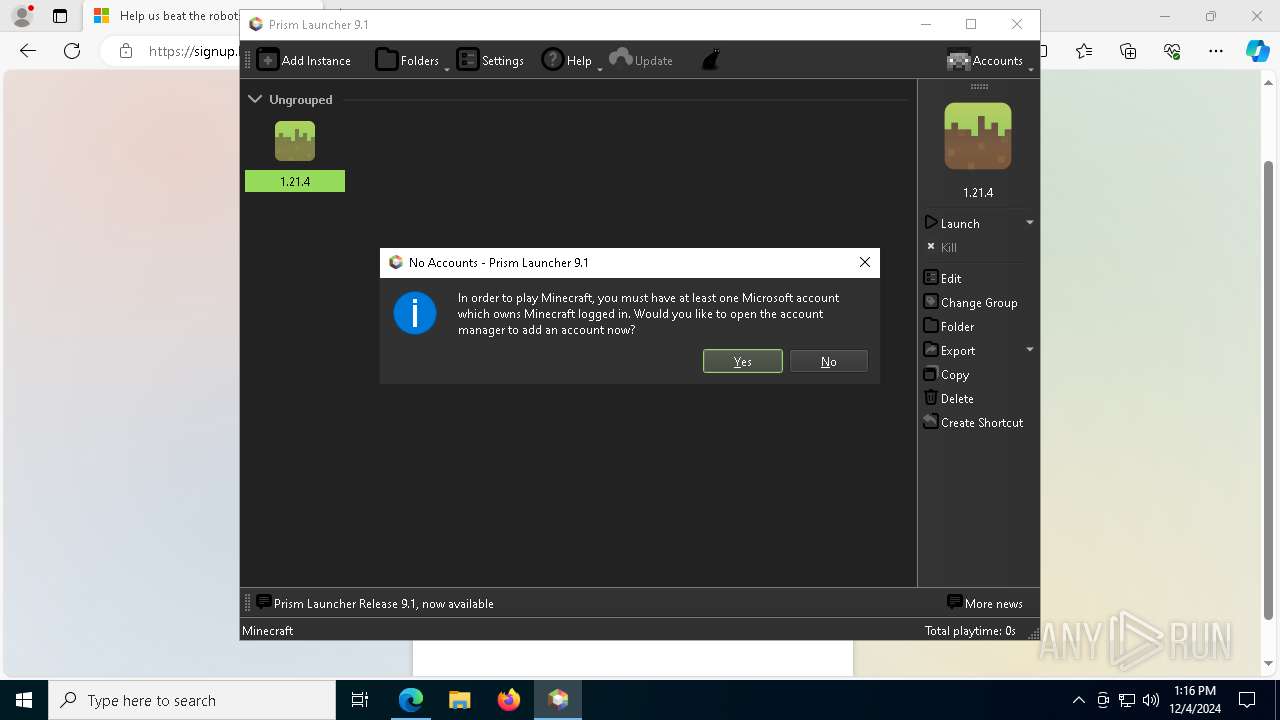This screenshot has height=720, width=1280.
Task: Click the volume icon in system tray
Action: 1151,700
